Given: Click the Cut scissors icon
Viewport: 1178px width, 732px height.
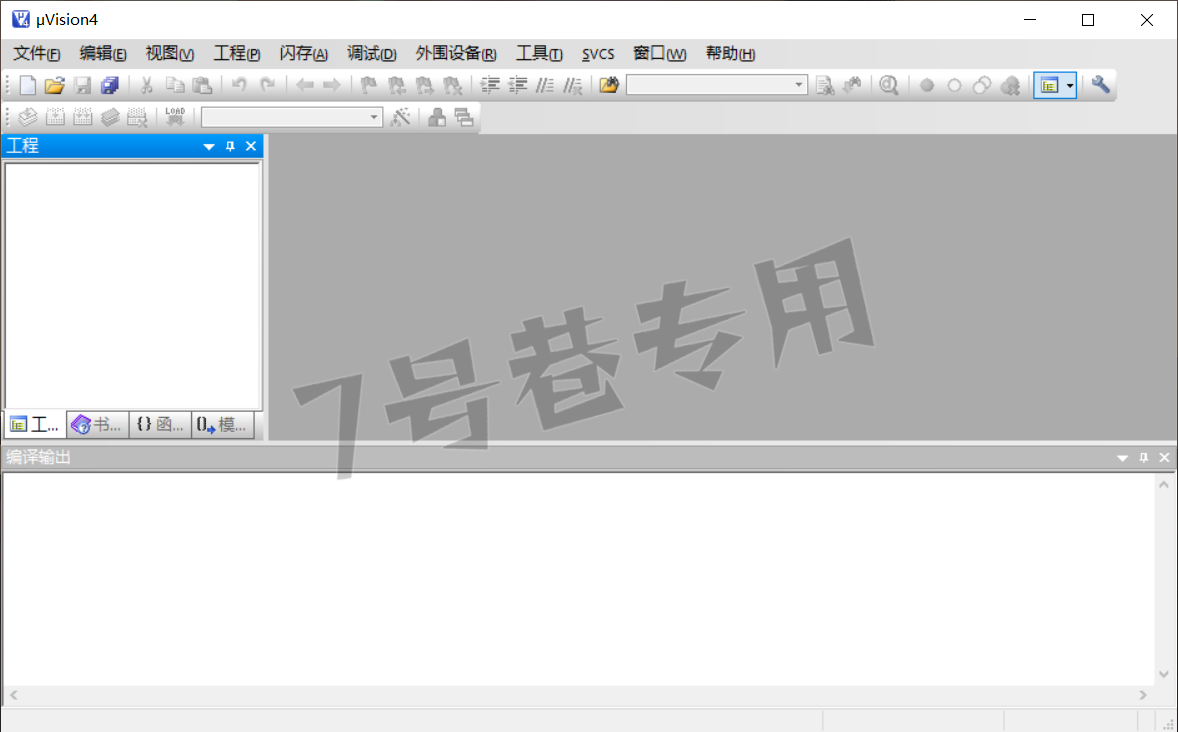Looking at the screenshot, I should point(146,86).
